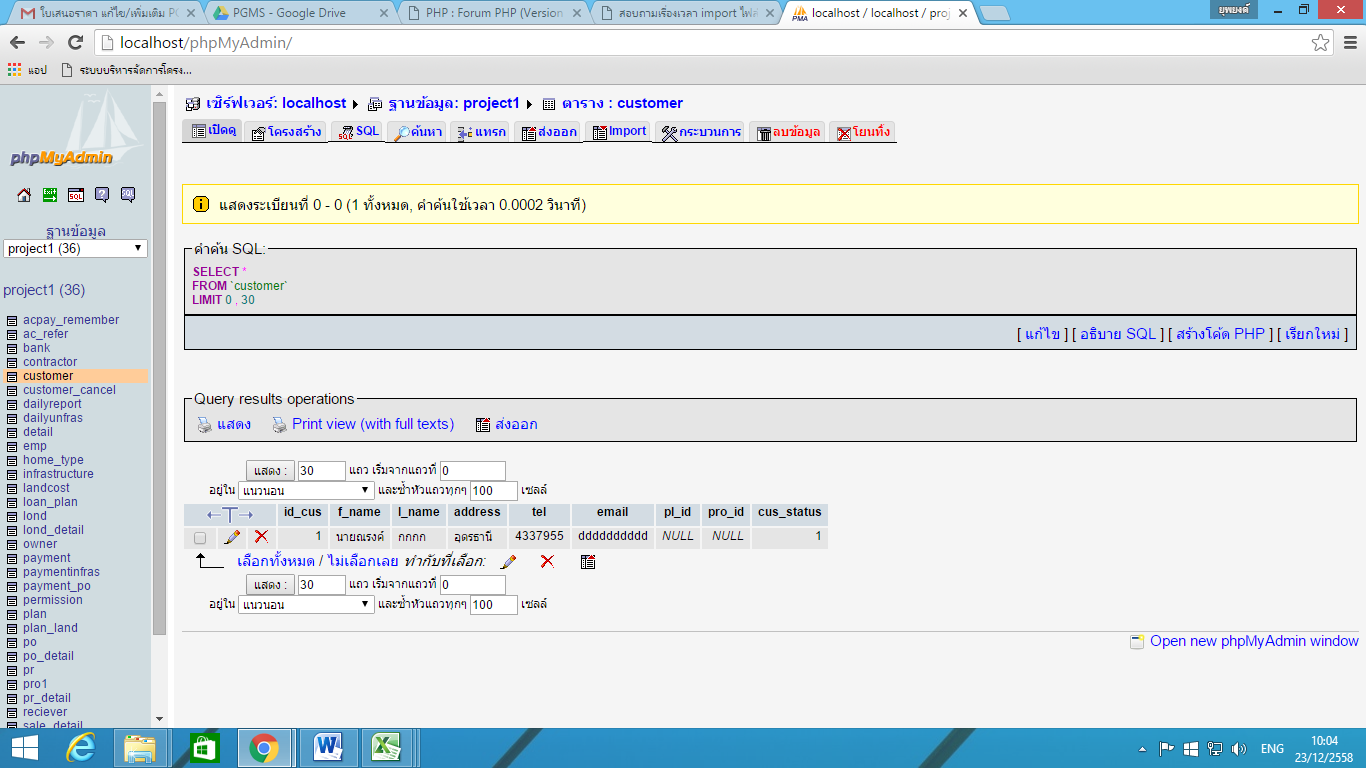
Task: Open the contractor table in sidebar
Action: 50,362
